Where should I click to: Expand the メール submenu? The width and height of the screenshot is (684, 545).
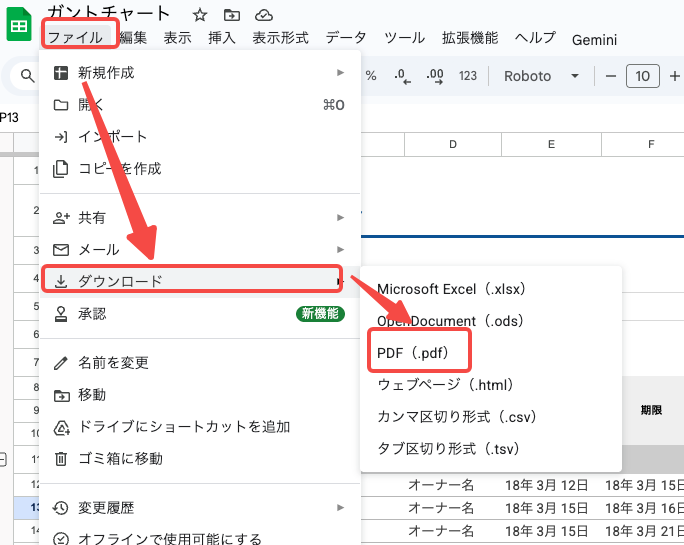click(200, 250)
